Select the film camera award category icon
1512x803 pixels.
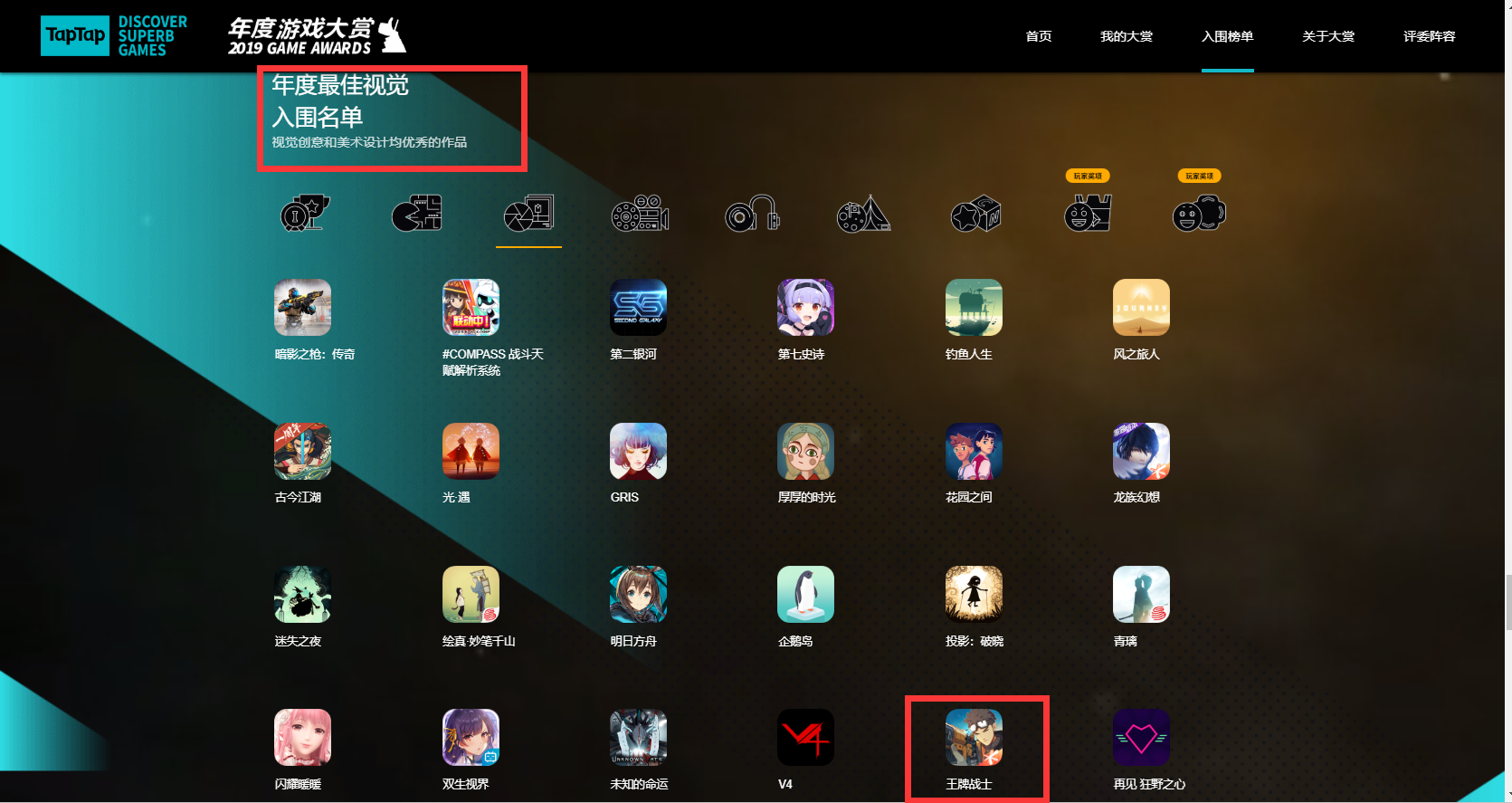click(641, 214)
